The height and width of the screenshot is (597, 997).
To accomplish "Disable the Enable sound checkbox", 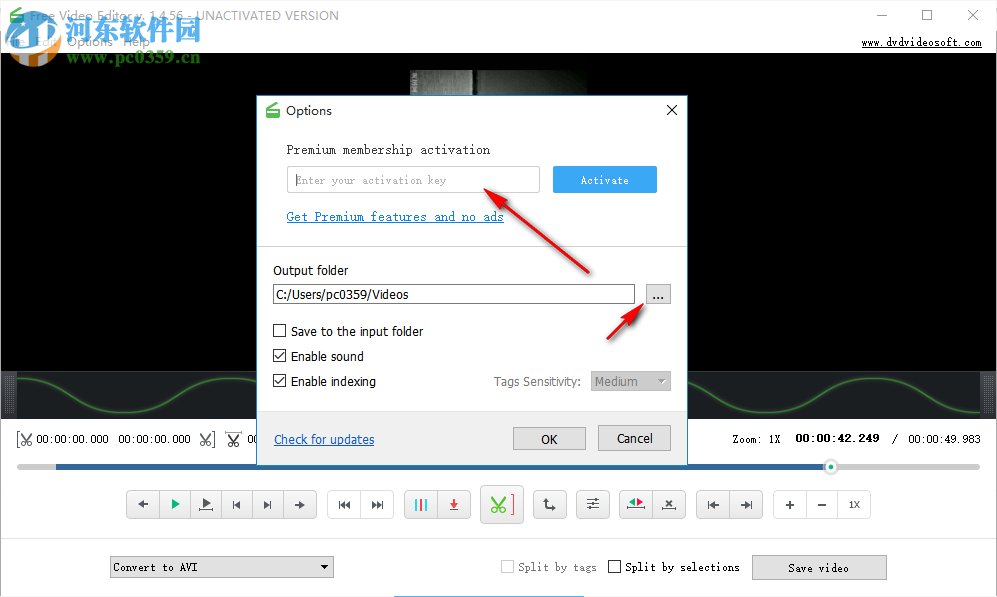I will pos(279,356).
